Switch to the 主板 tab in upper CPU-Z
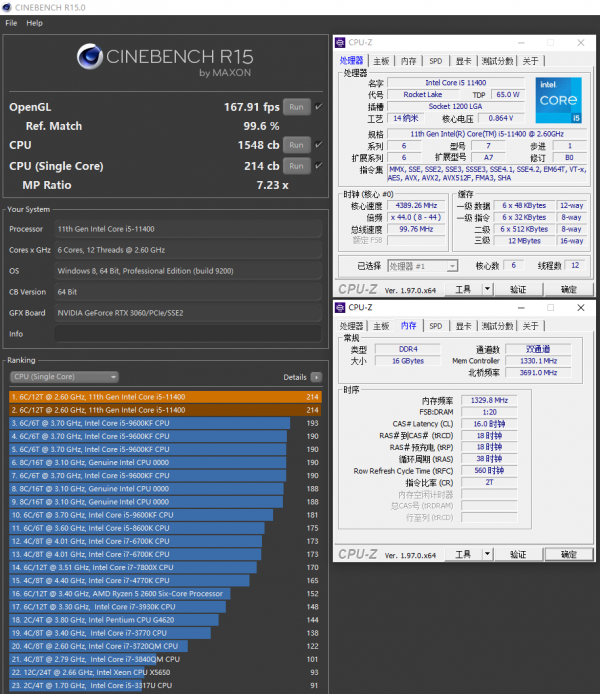This screenshot has width=600, height=694. (x=380, y=61)
